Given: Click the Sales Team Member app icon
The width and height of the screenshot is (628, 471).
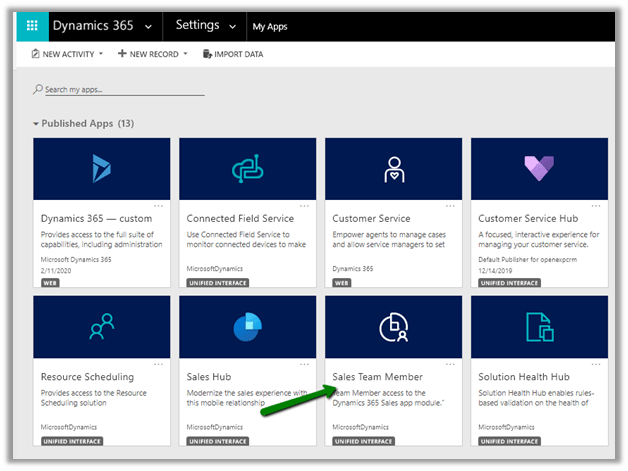Looking at the screenshot, I should (x=394, y=326).
